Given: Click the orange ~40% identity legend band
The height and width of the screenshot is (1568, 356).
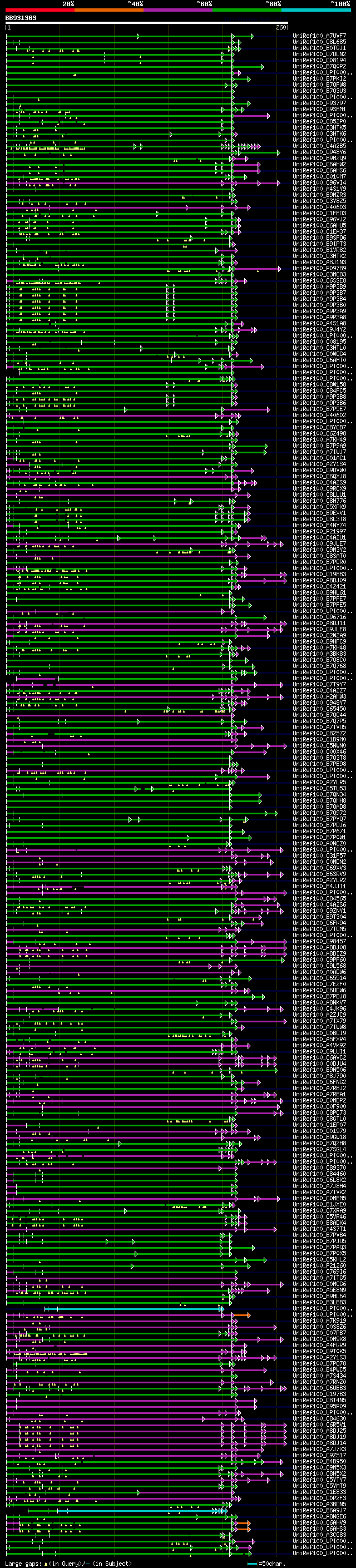Looking at the screenshot, I should [109, 10].
